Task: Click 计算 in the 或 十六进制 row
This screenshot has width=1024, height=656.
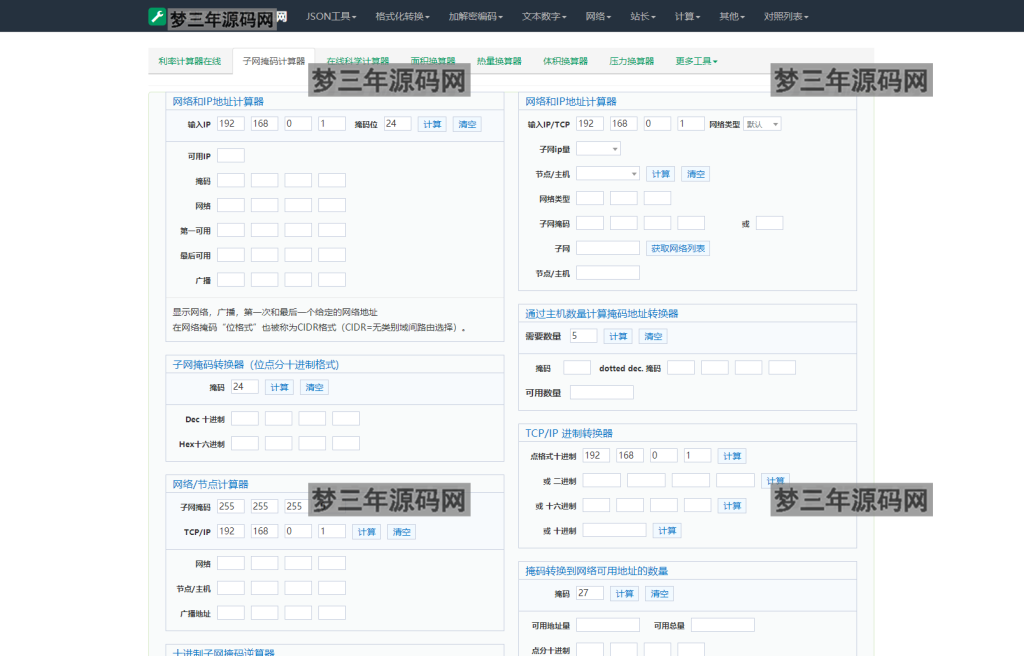Action: tap(732, 506)
